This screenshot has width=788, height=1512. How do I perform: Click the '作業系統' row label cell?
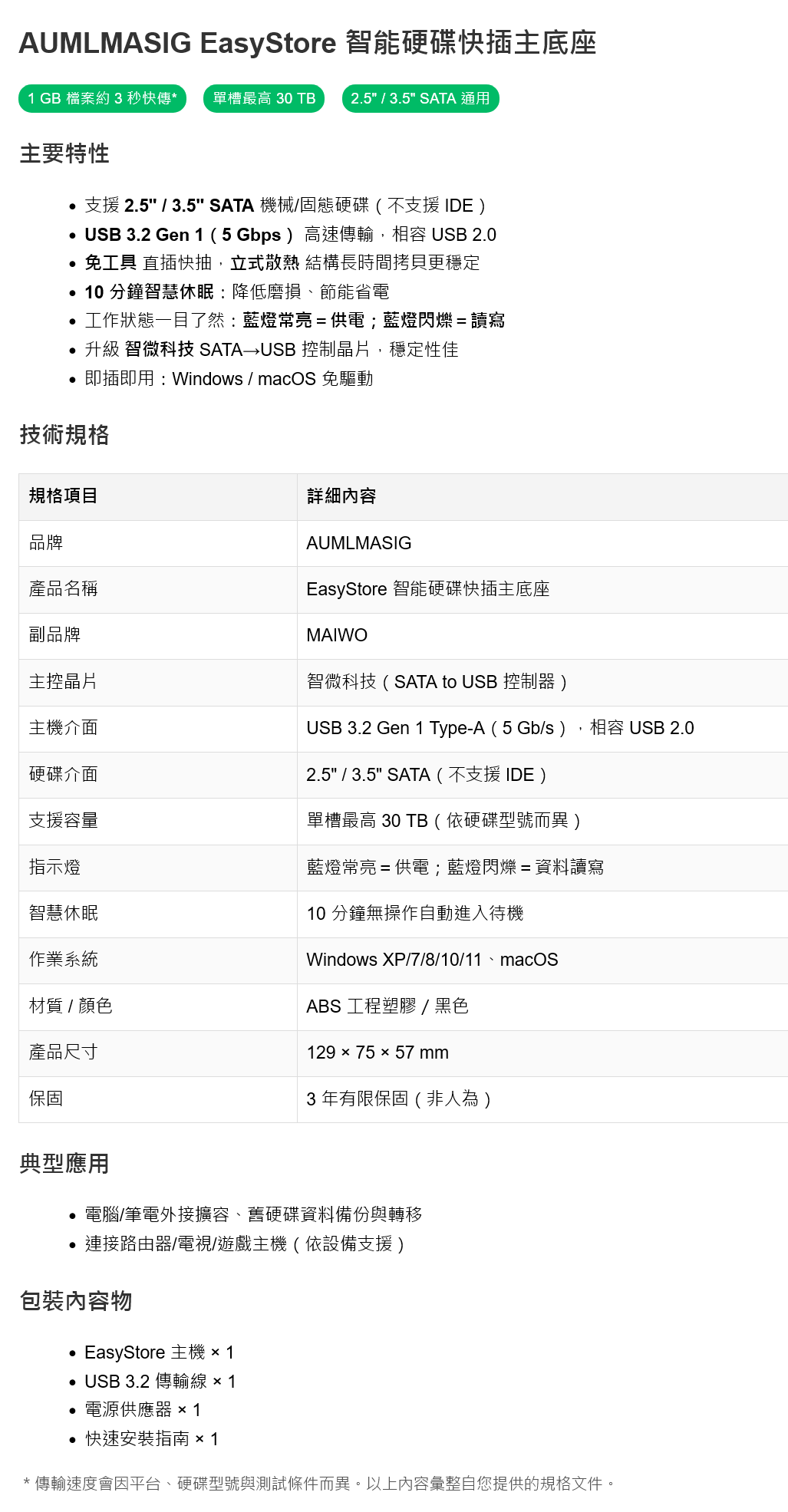pos(158,960)
